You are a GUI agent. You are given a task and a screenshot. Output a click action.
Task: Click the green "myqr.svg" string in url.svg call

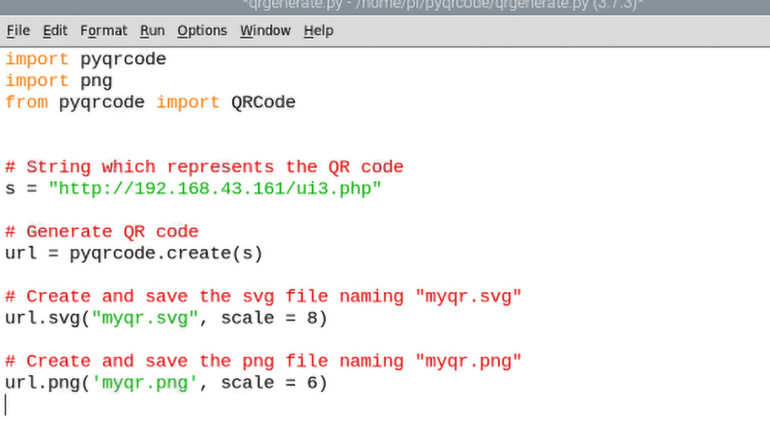point(150,318)
